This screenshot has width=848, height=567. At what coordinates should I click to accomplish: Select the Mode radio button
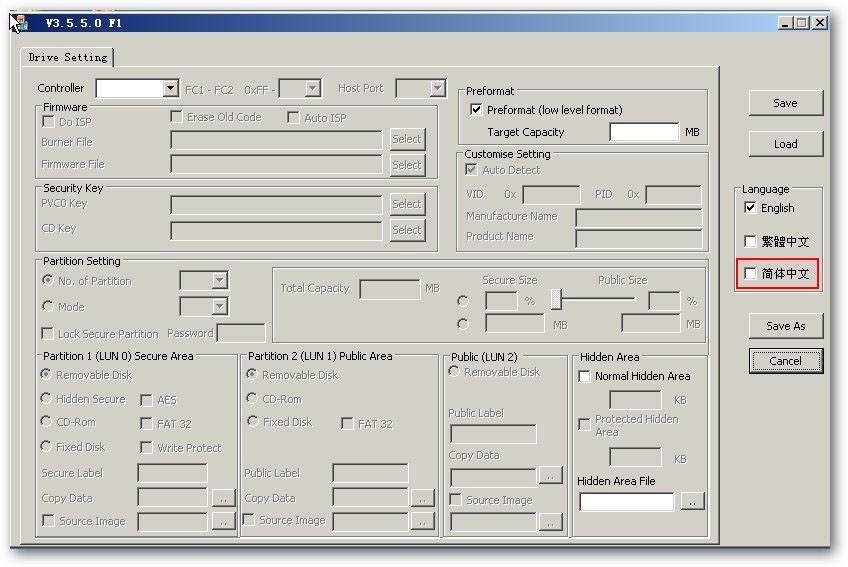point(48,306)
